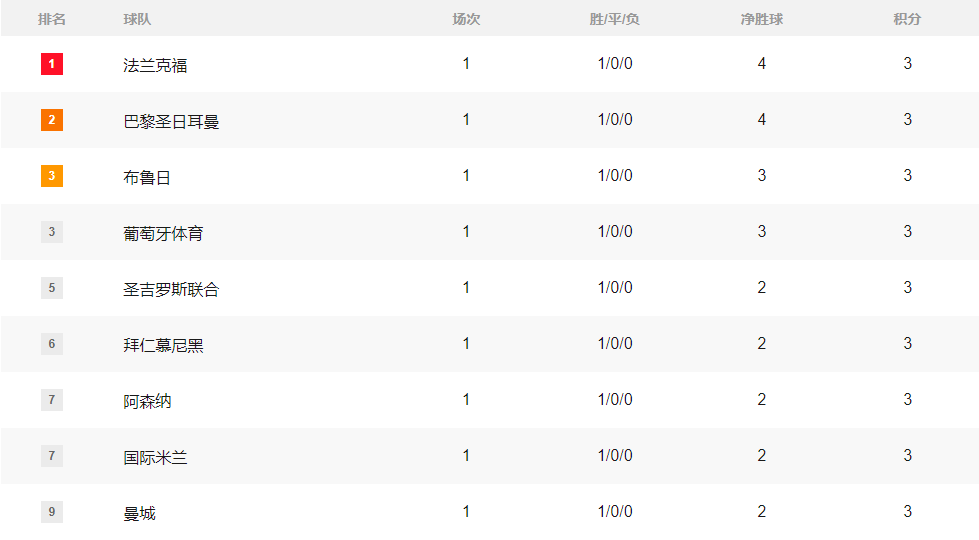Click the orange rank 2 badge
This screenshot has width=979, height=540.
pos(52,120)
